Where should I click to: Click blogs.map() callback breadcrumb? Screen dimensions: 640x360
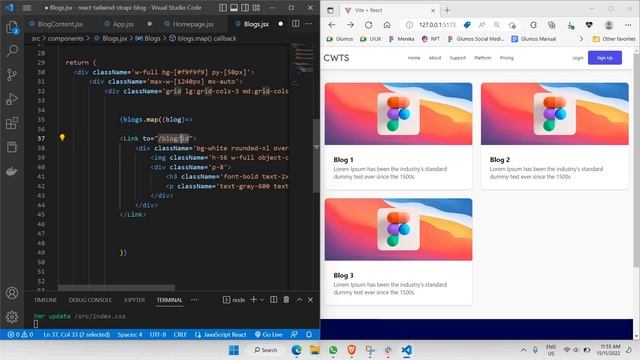(203, 38)
